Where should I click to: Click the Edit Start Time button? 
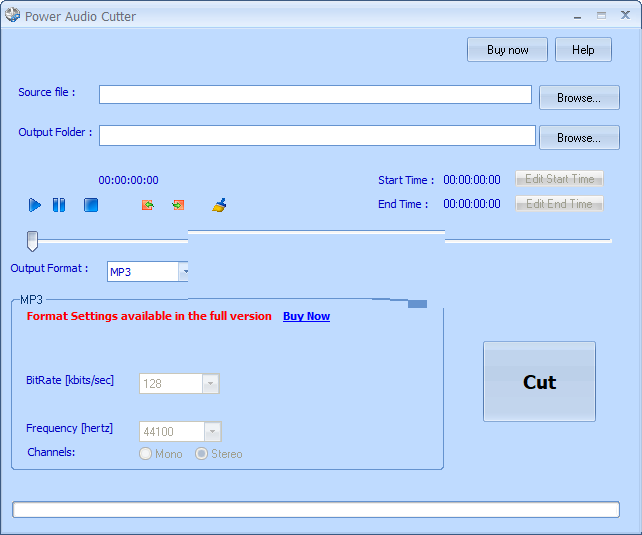pyautogui.click(x=559, y=179)
